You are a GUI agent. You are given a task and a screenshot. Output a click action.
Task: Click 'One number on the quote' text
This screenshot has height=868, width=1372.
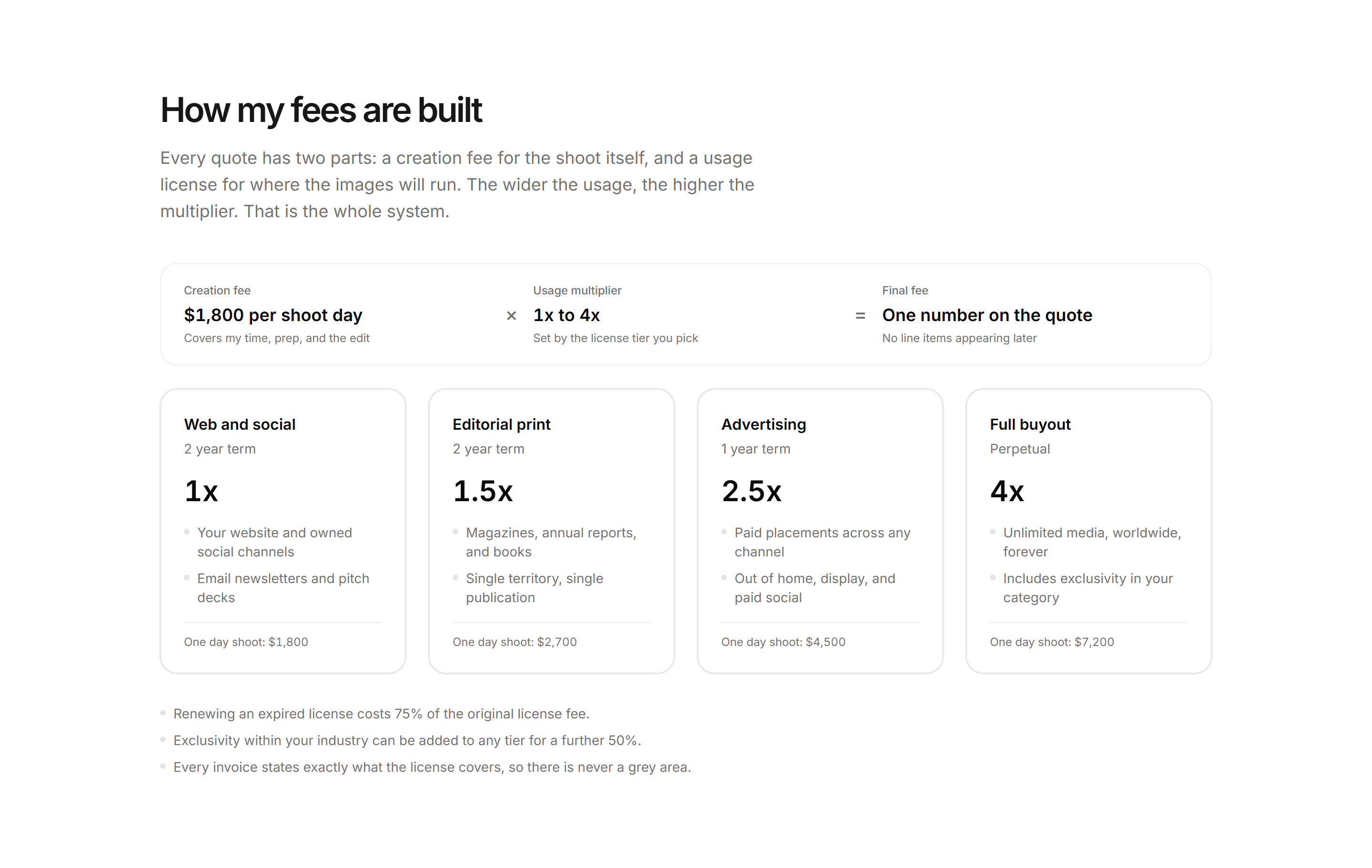(x=987, y=315)
